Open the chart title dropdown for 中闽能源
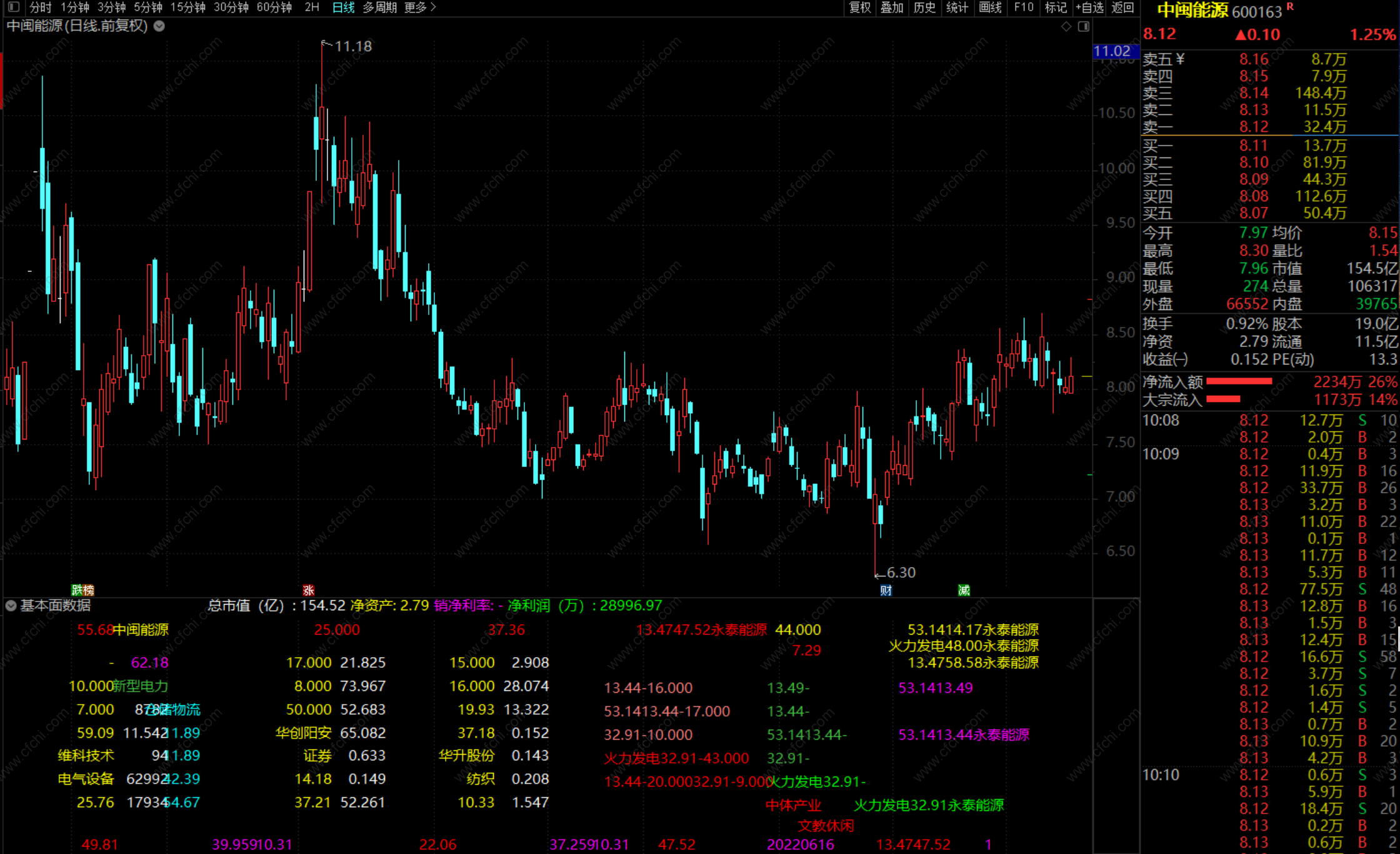1400x854 pixels. tap(159, 26)
